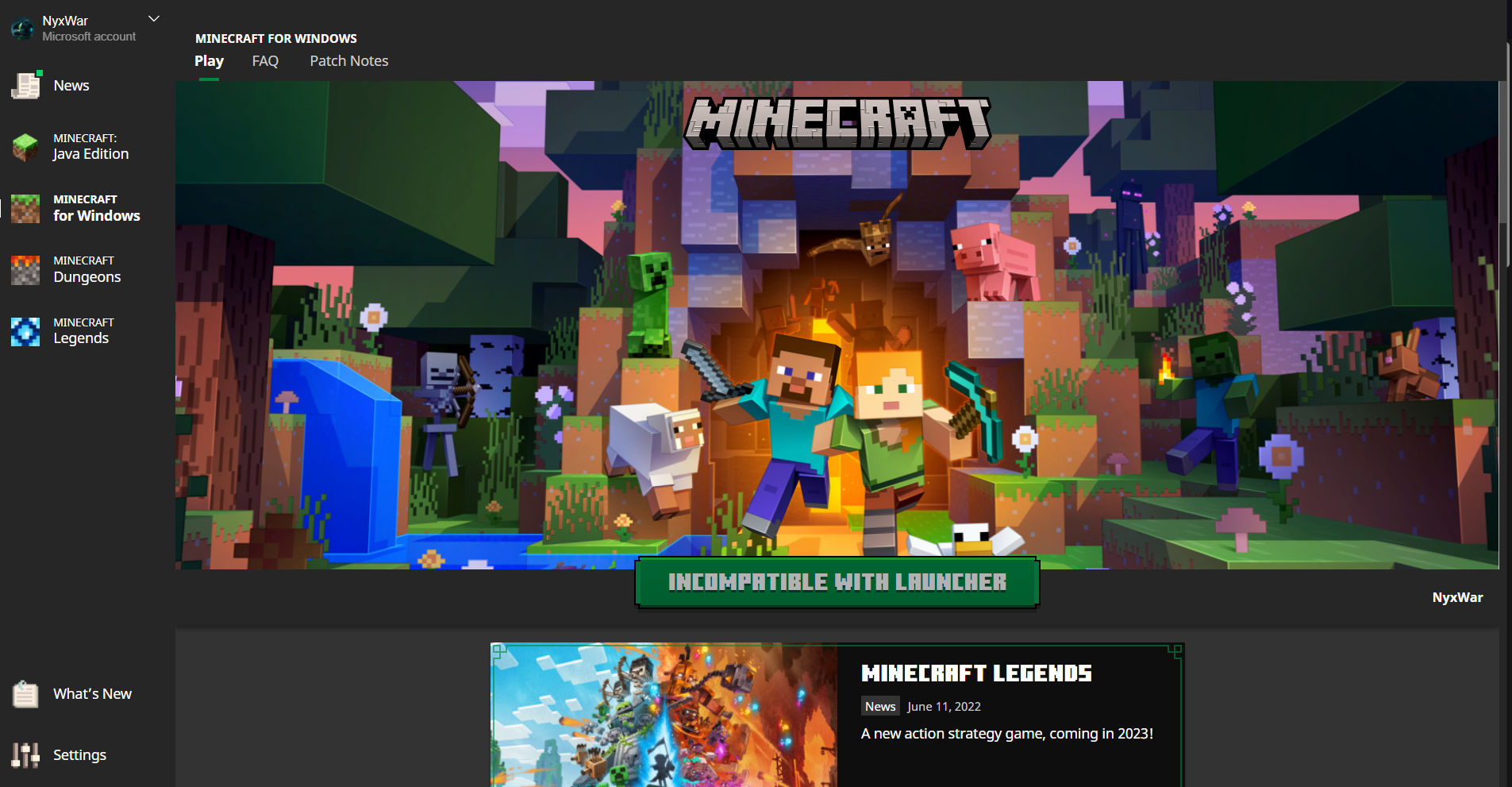Click 'A new action strategy game' description
The height and width of the screenshot is (787, 1512).
(x=1007, y=734)
